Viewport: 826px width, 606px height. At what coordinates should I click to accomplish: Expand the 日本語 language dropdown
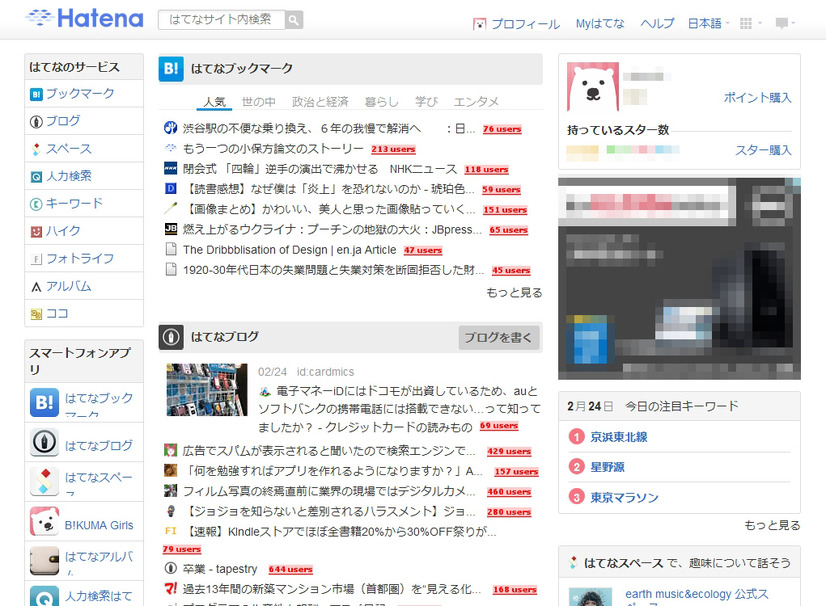click(709, 24)
